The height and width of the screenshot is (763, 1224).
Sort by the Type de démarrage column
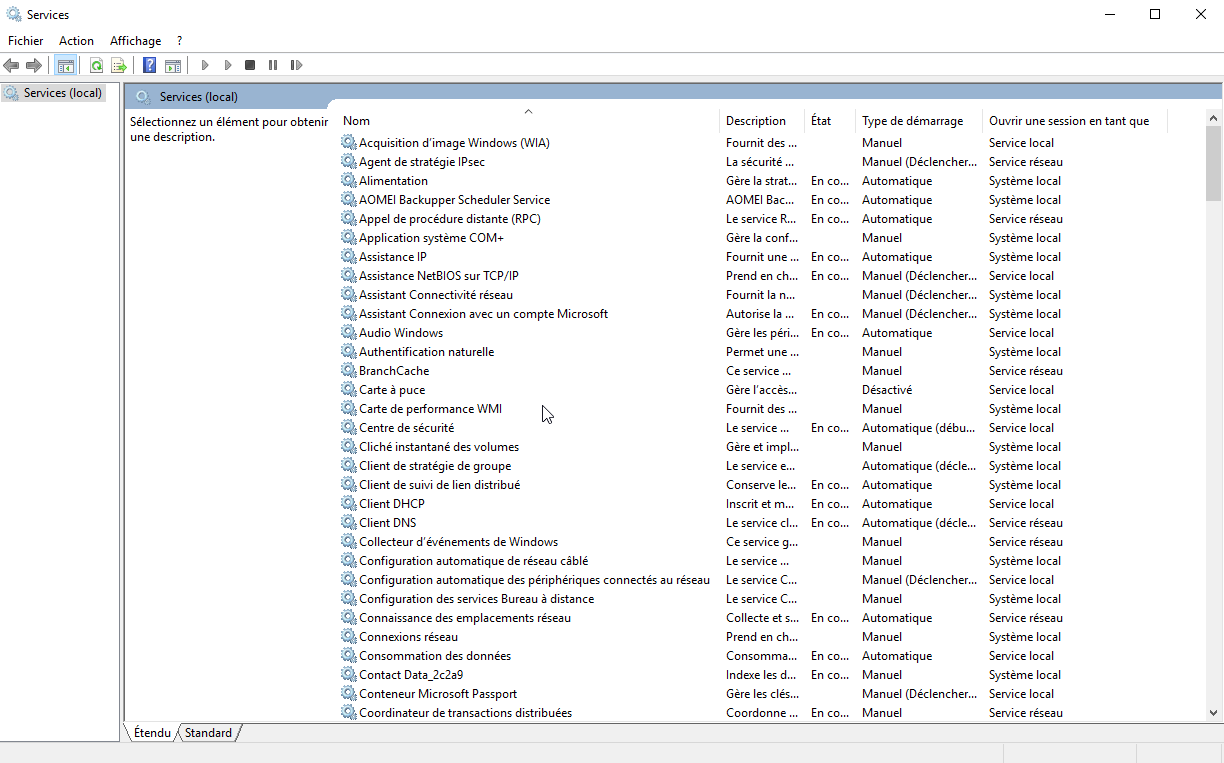[912, 121]
